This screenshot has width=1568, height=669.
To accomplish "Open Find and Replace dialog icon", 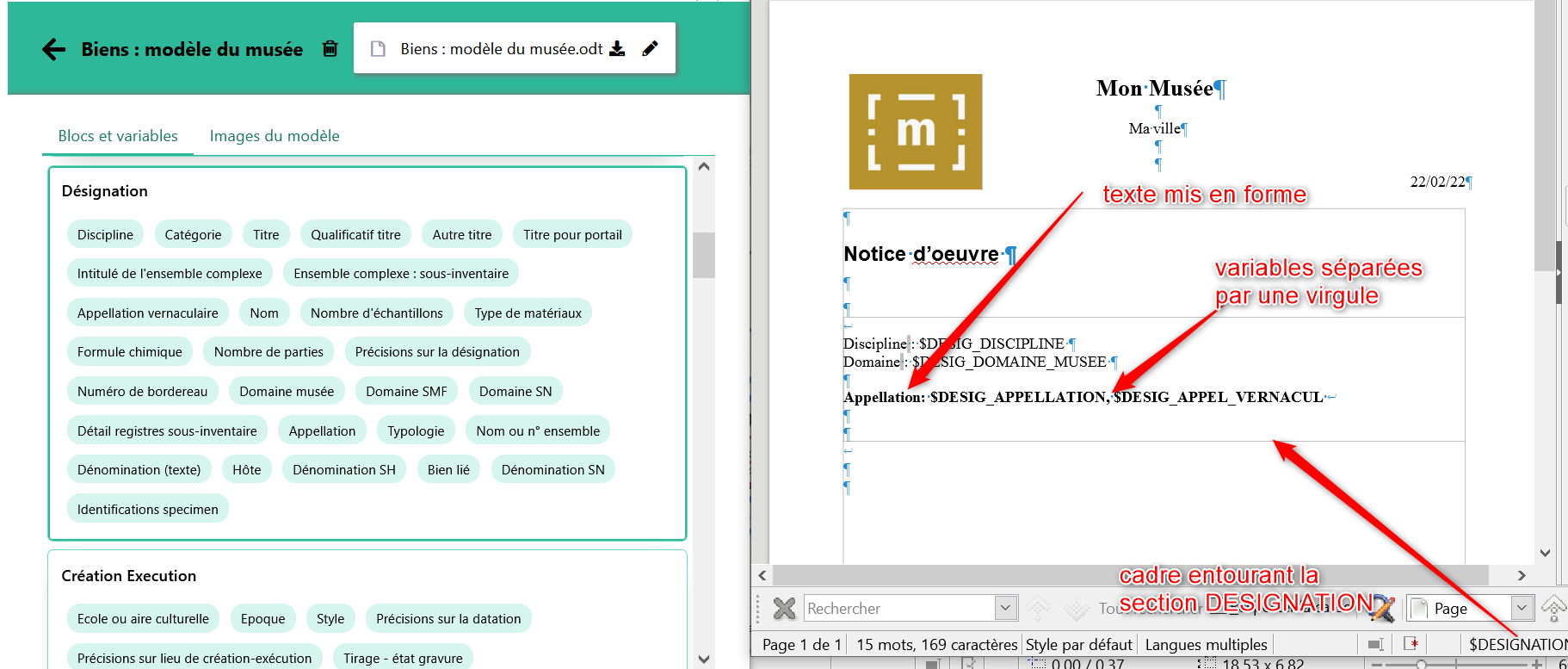I will pyautogui.click(x=1381, y=608).
